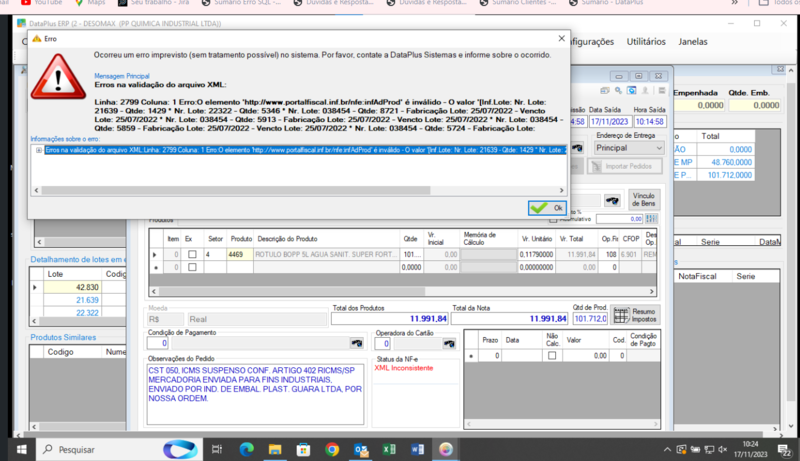Click the row selector arrow for product 4469
Image resolution: width=800 pixels, height=461 pixels.
pos(155,254)
